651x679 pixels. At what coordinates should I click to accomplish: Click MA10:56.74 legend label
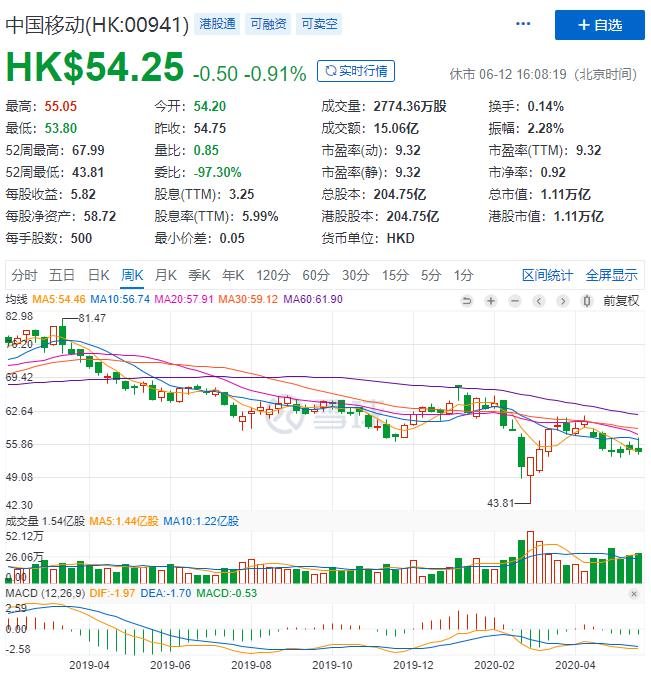120,299
